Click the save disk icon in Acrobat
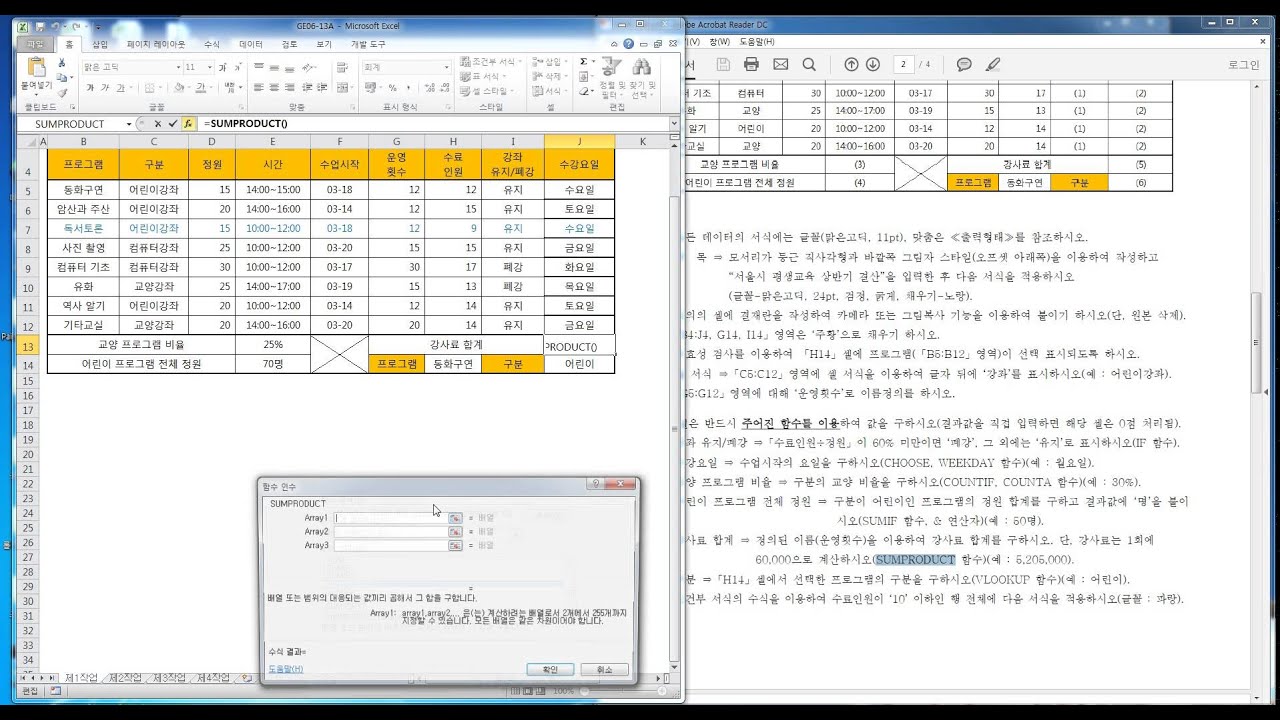The image size is (1280, 720). click(x=723, y=64)
